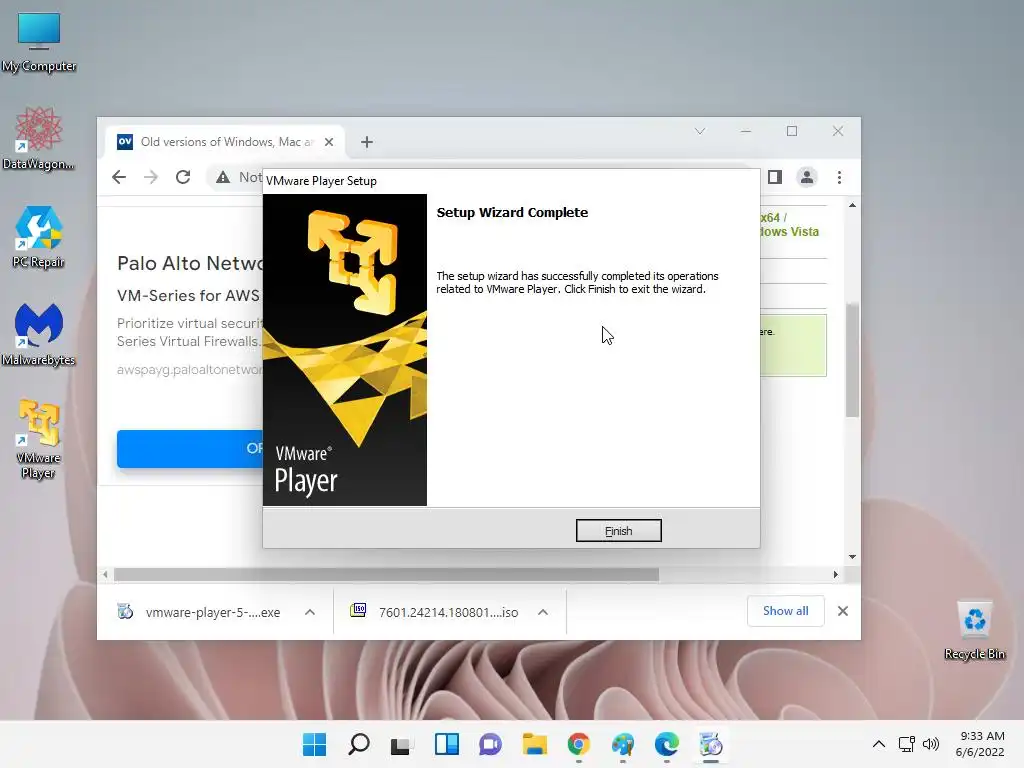This screenshot has height=768, width=1024.
Task: Open the network tray icon
Action: [906, 744]
